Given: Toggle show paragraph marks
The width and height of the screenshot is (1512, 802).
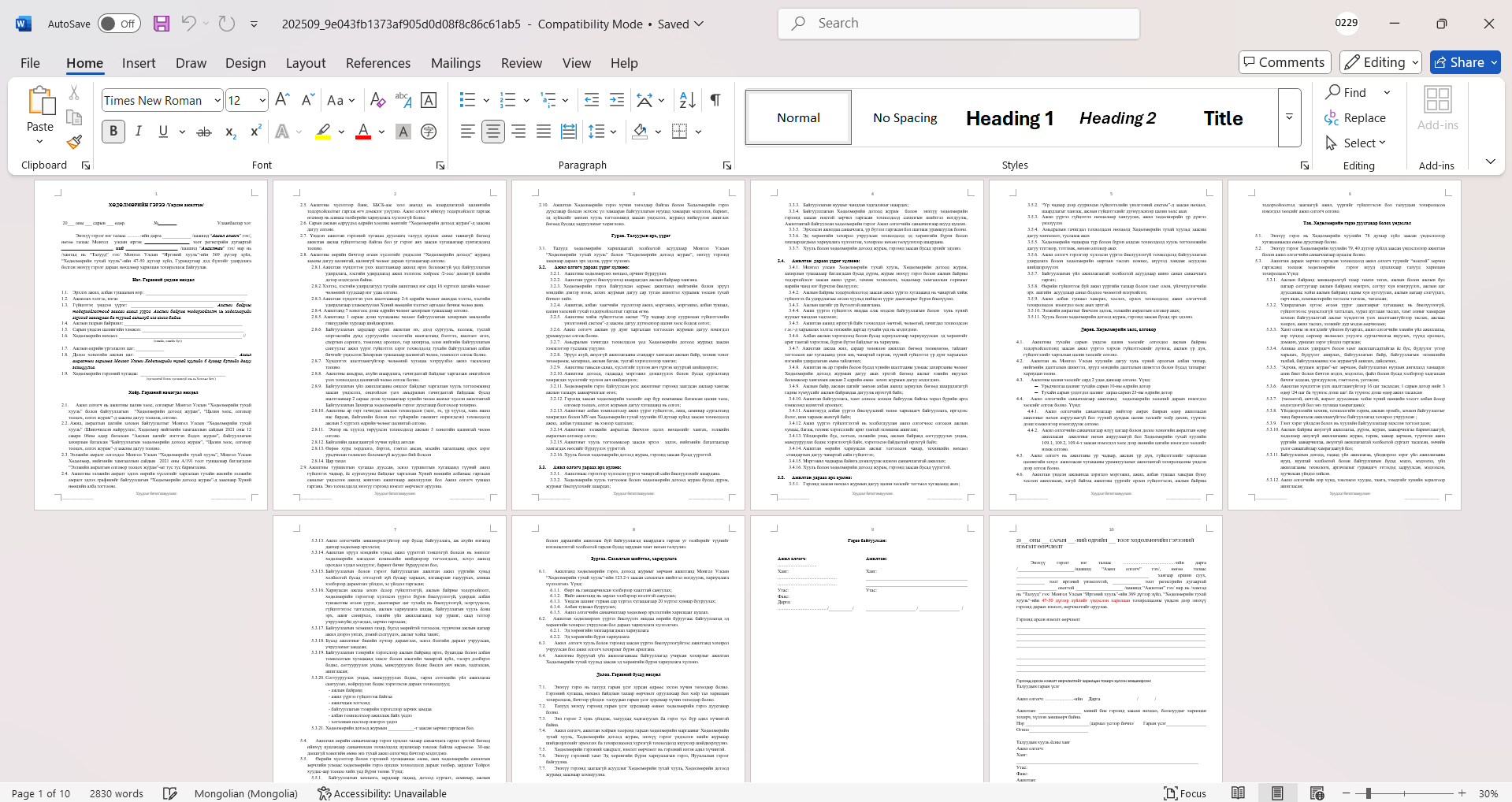Looking at the screenshot, I should tap(715, 100).
